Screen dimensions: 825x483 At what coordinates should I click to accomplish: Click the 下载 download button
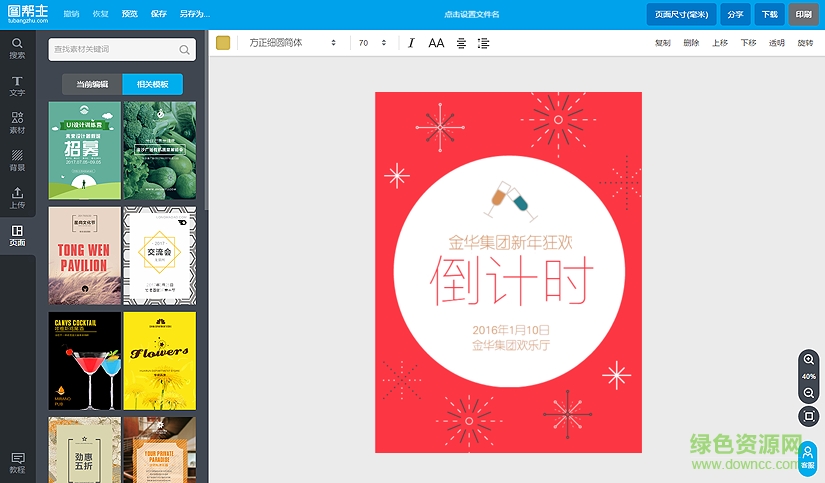coord(768,14)
